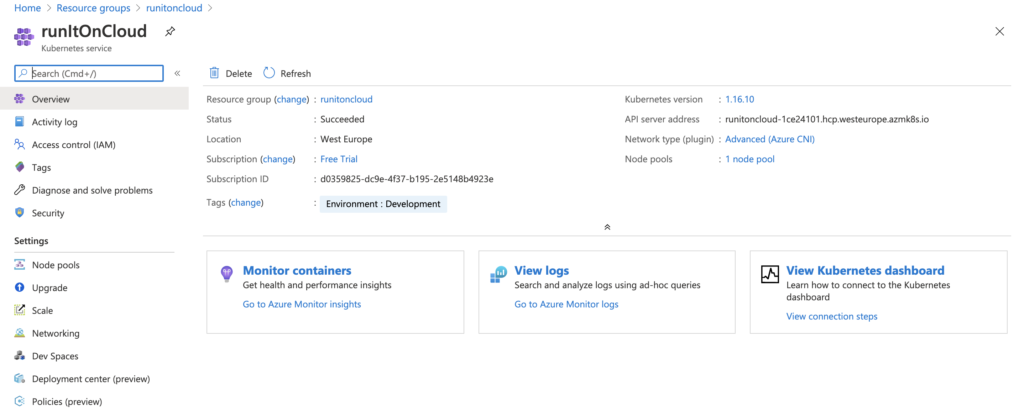The width and height of the screenshot is (1024, 417).
Task: Select Networking in Settings menu
Action: [55, 333]
